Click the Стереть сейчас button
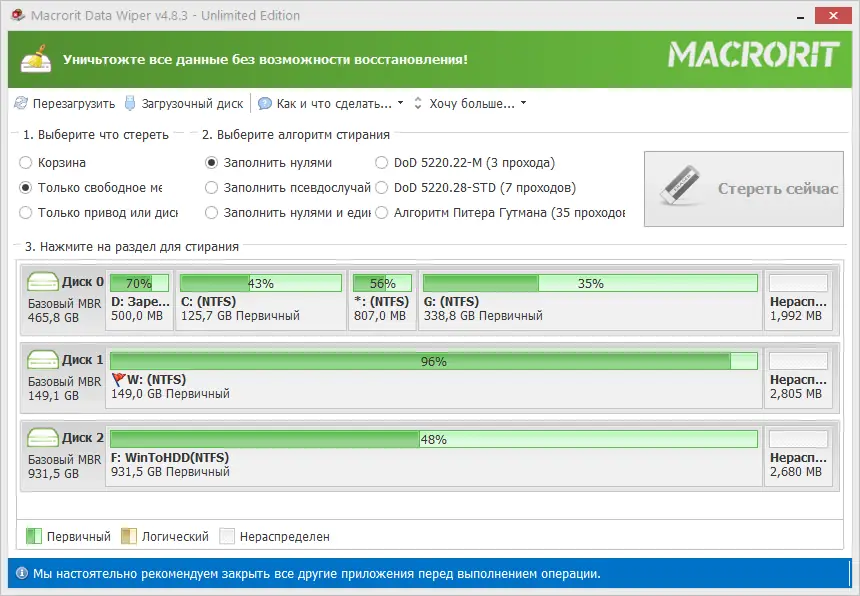Screen dimensions: 860x596 [744, 189]
